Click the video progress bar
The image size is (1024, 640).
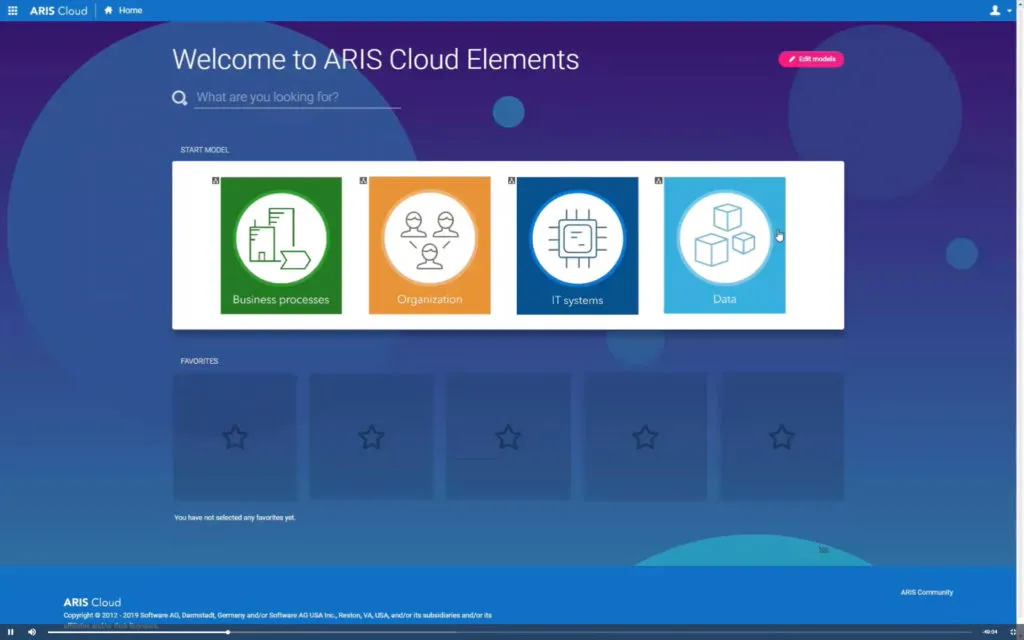509,632
